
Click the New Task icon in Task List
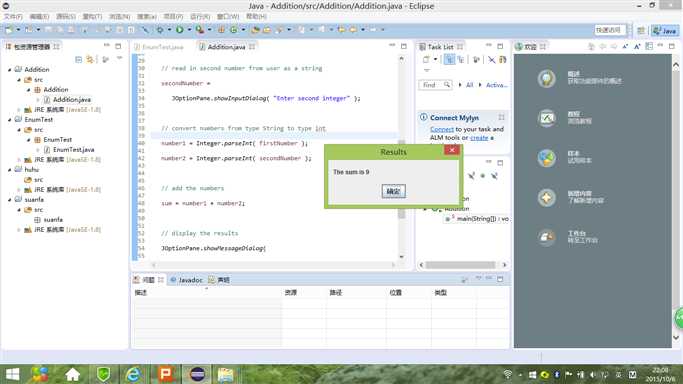[426, 59]
